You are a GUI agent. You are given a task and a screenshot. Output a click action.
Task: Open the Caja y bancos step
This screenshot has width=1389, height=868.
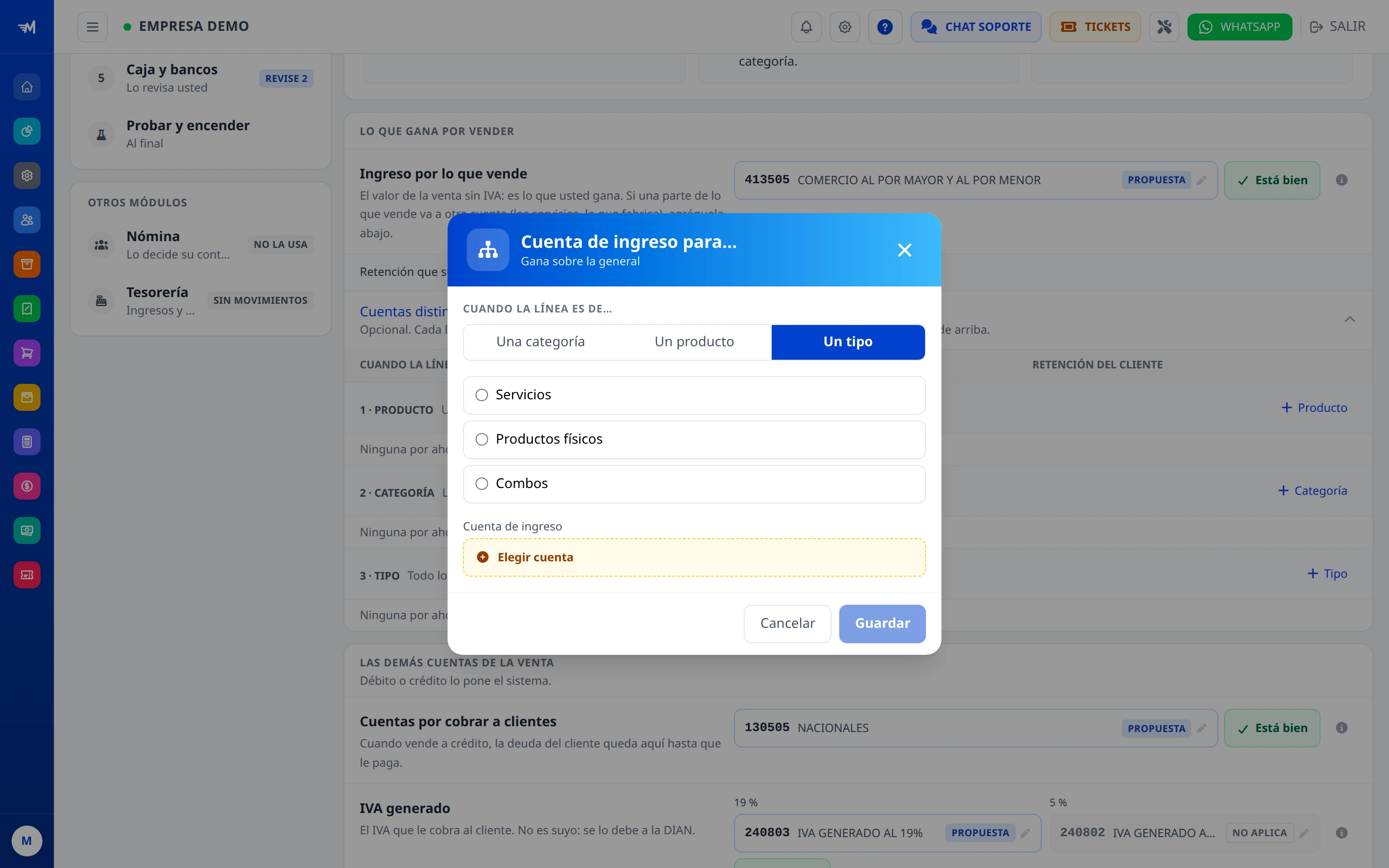click(200, 78)
